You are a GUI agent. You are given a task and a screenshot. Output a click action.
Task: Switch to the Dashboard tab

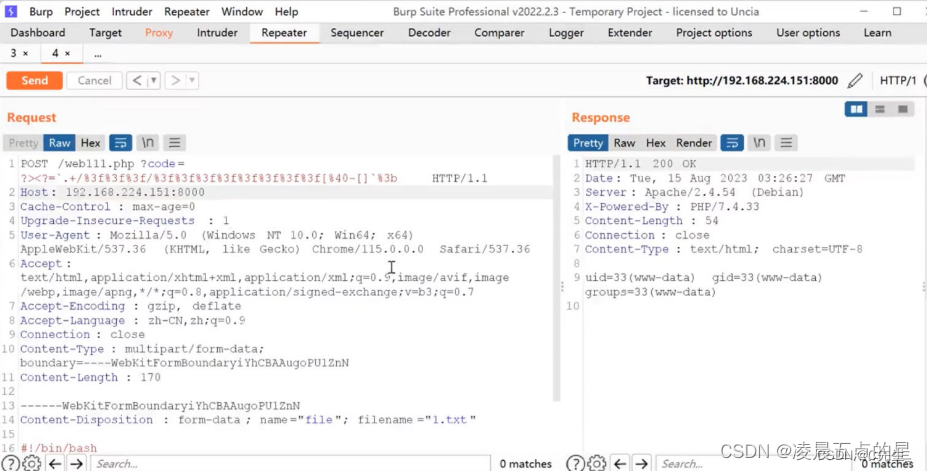[x=38, y=33]
